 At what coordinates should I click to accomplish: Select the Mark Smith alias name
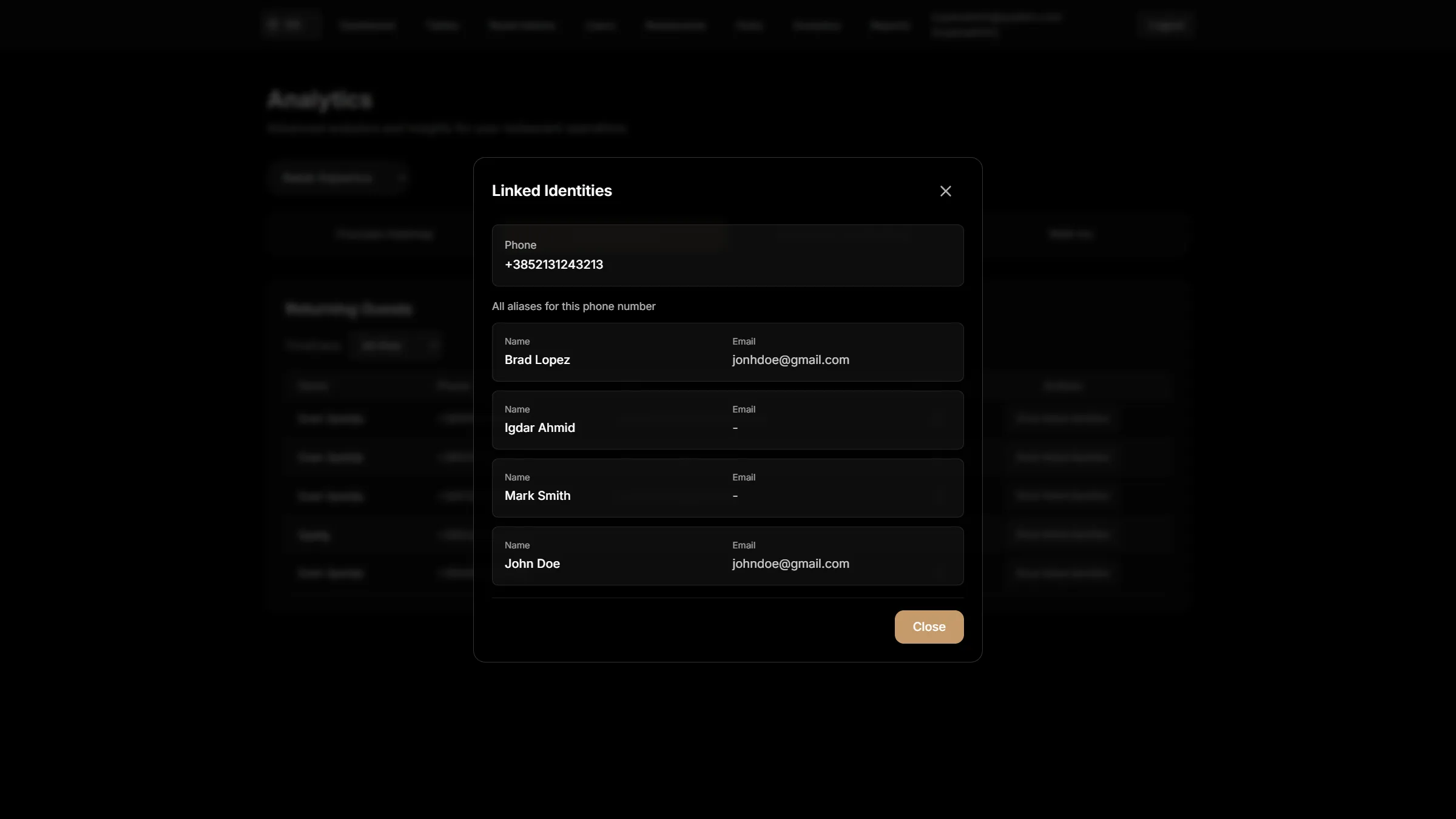pos(537,496)
